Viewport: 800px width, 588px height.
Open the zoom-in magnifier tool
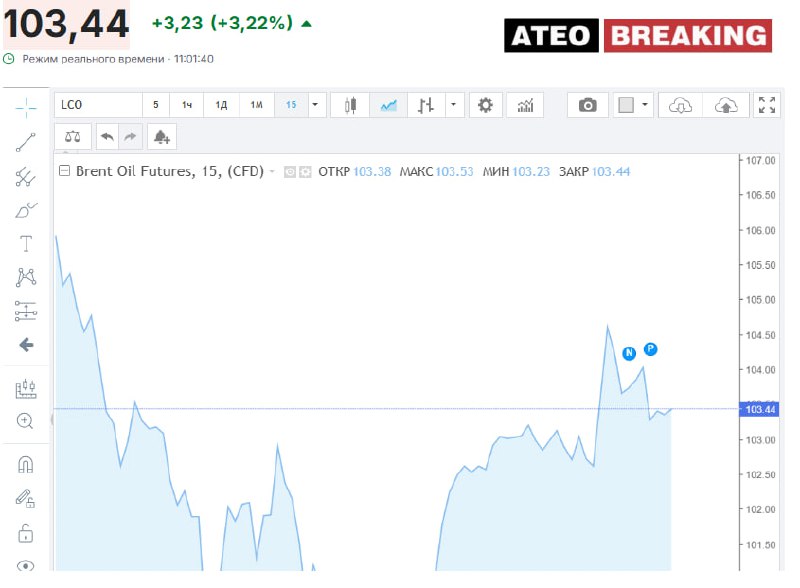25,420
